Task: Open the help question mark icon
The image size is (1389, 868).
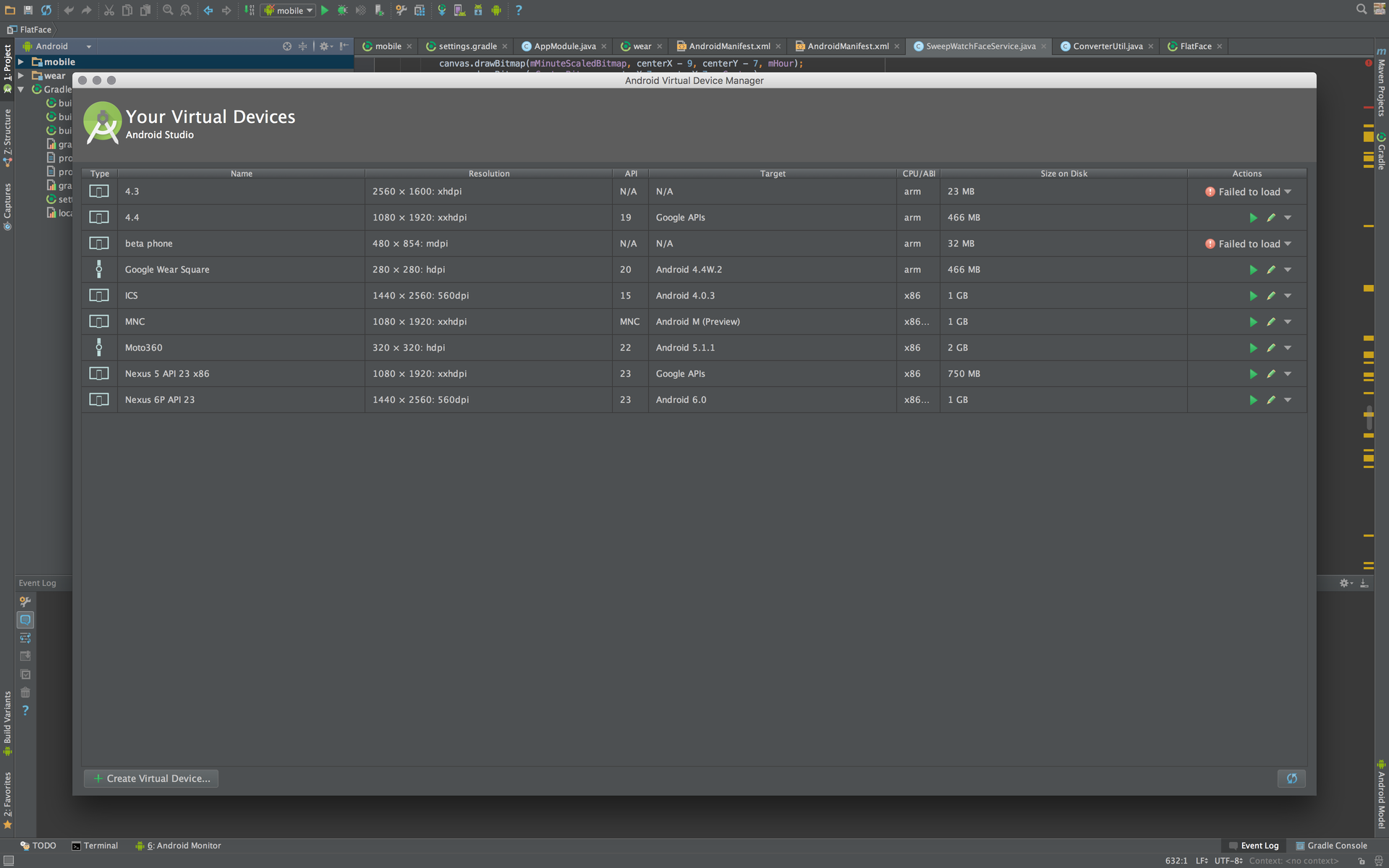Action: [x=518, y=10]
